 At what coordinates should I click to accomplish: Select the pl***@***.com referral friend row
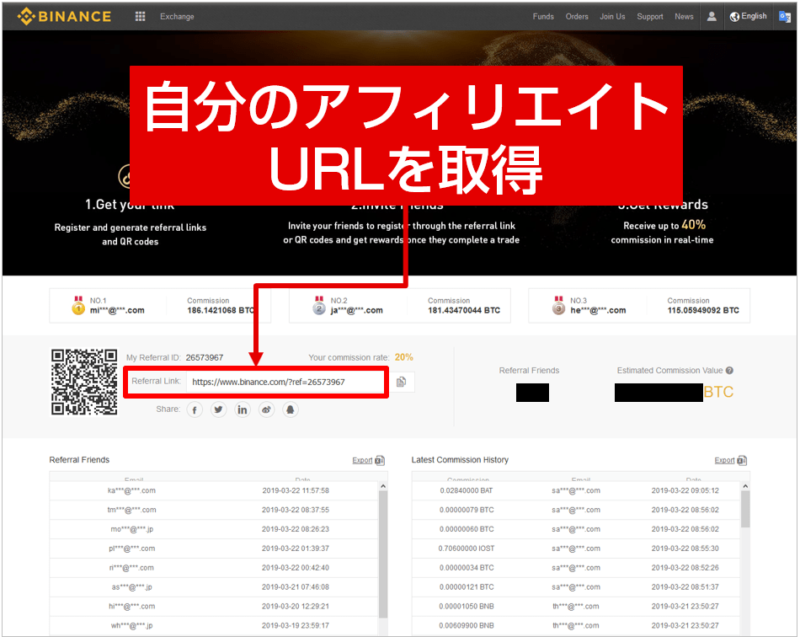(214, 549)
